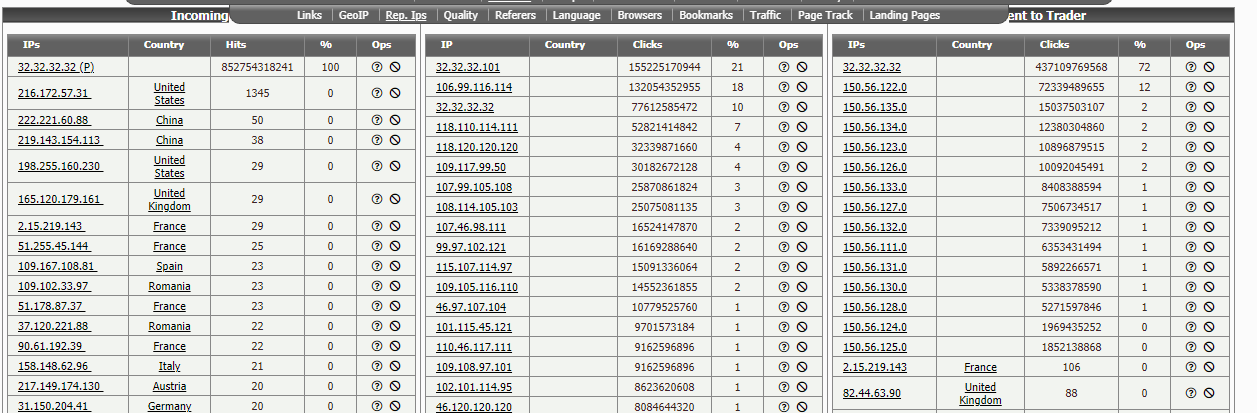Block IP 150.56.125.0 with ban icon
This screenshot has width=1257, height=413.
(1209, 347)
